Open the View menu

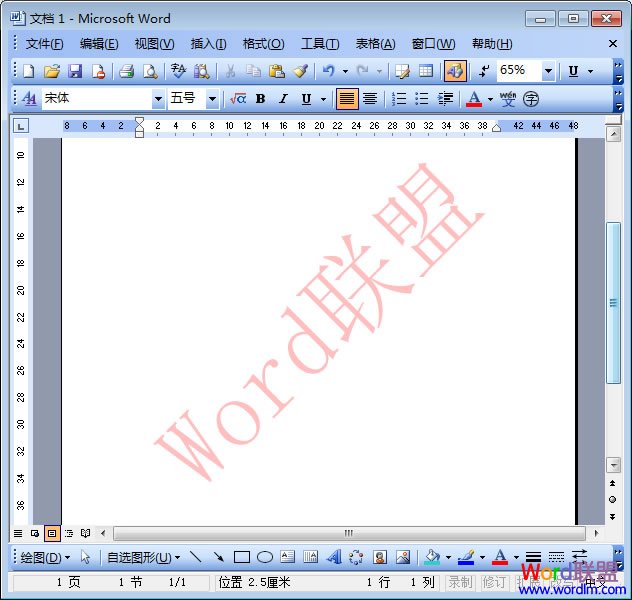coord(154,44)
